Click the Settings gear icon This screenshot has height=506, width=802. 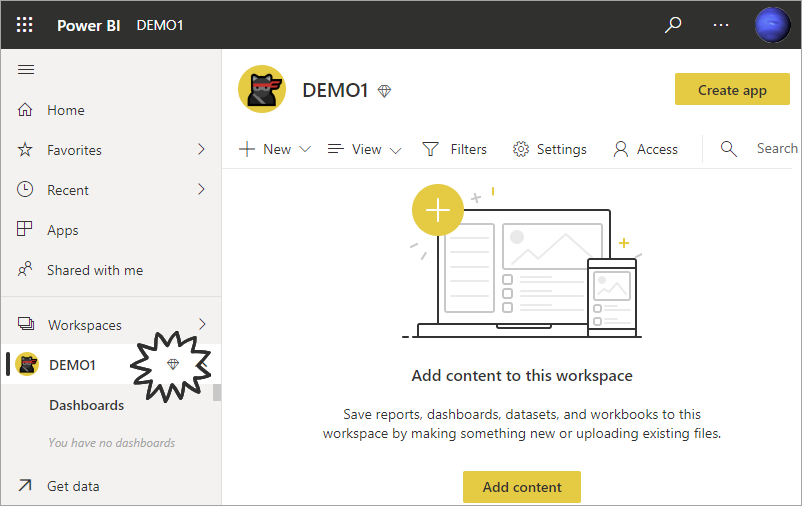521,149
